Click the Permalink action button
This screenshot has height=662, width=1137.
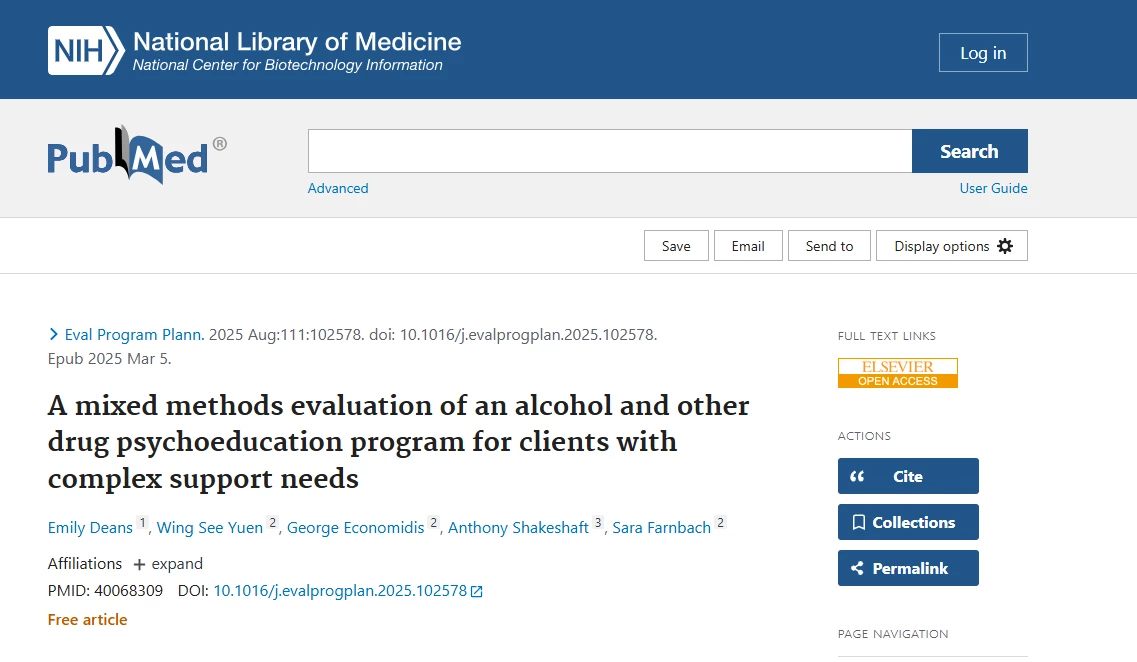pyautogui.click(x=908, y=568)
